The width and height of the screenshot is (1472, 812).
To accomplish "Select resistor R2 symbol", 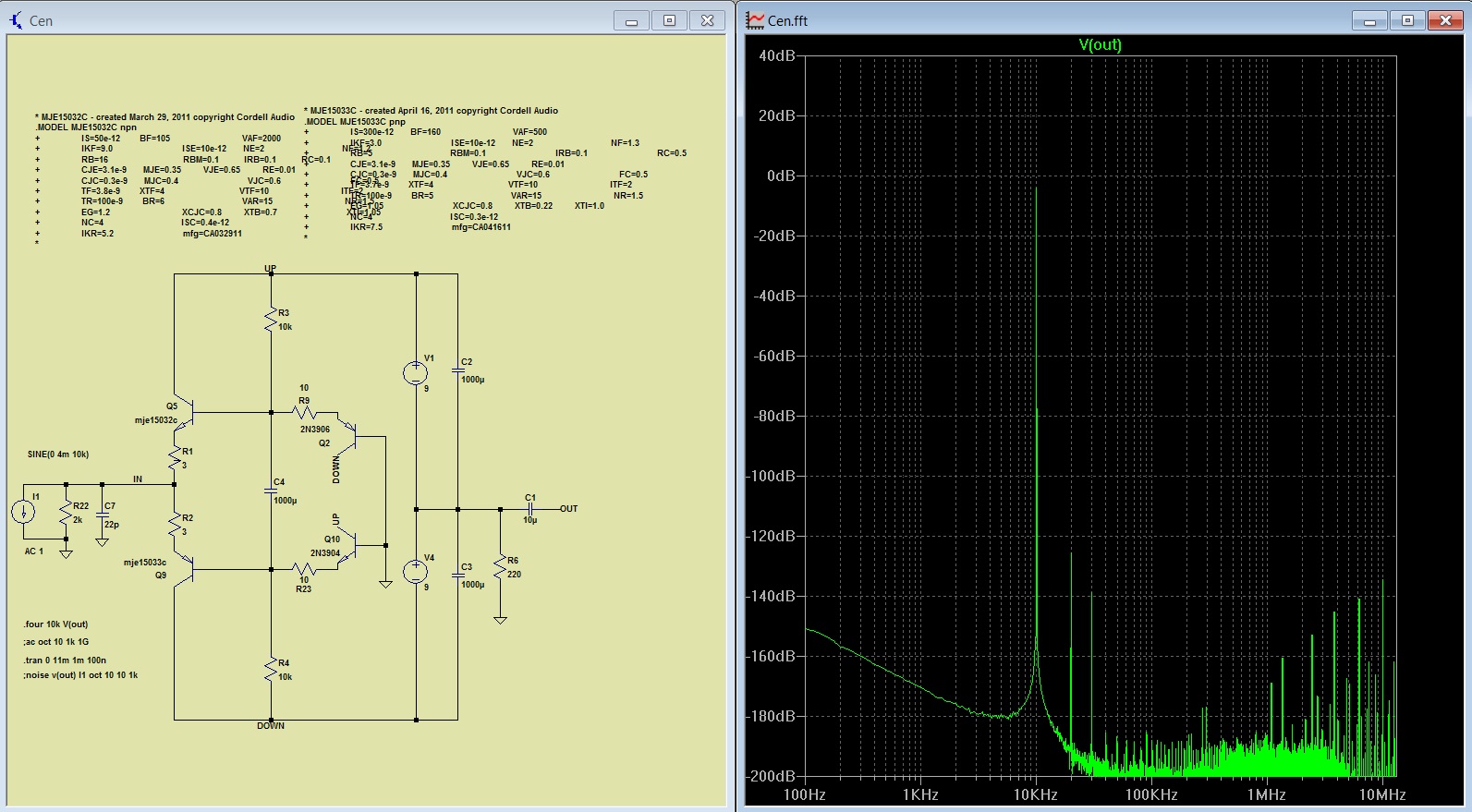I will [x=175, y=524].
